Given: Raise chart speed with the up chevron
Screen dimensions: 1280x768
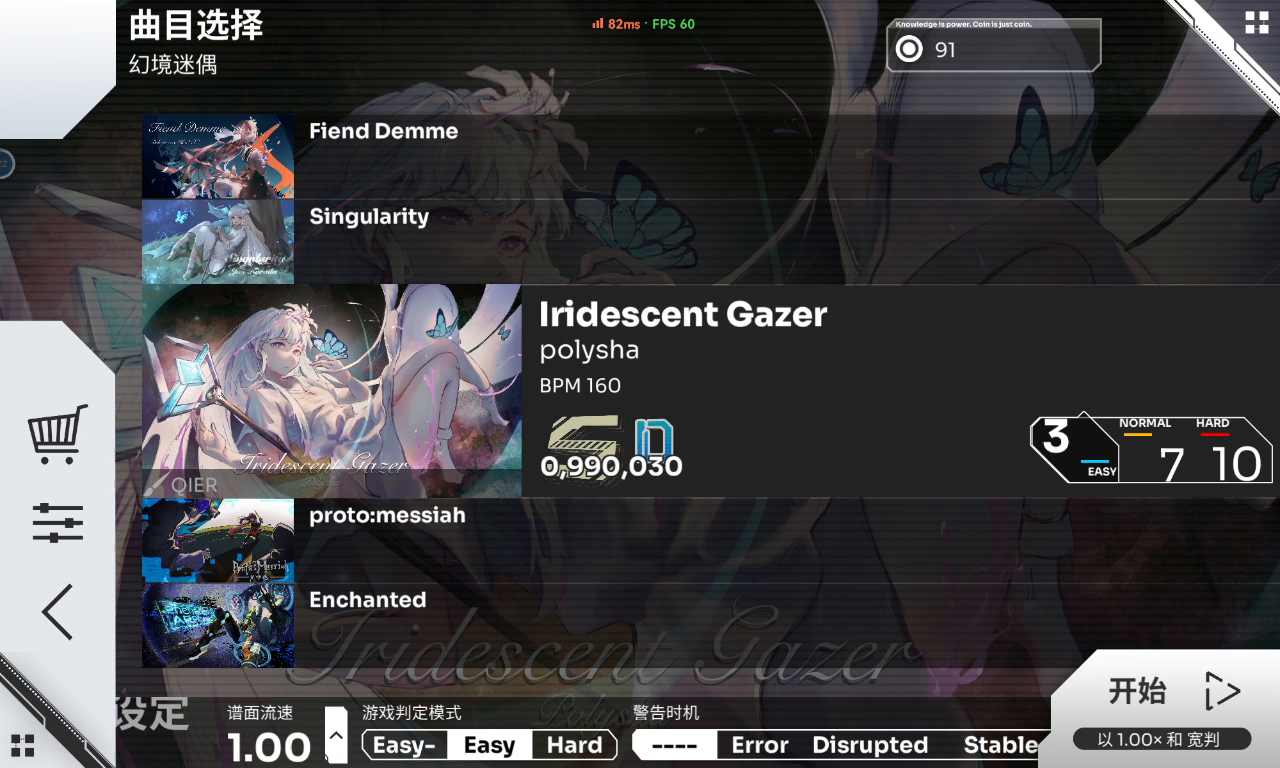Looking at the screenshot, I should (336, 735).
